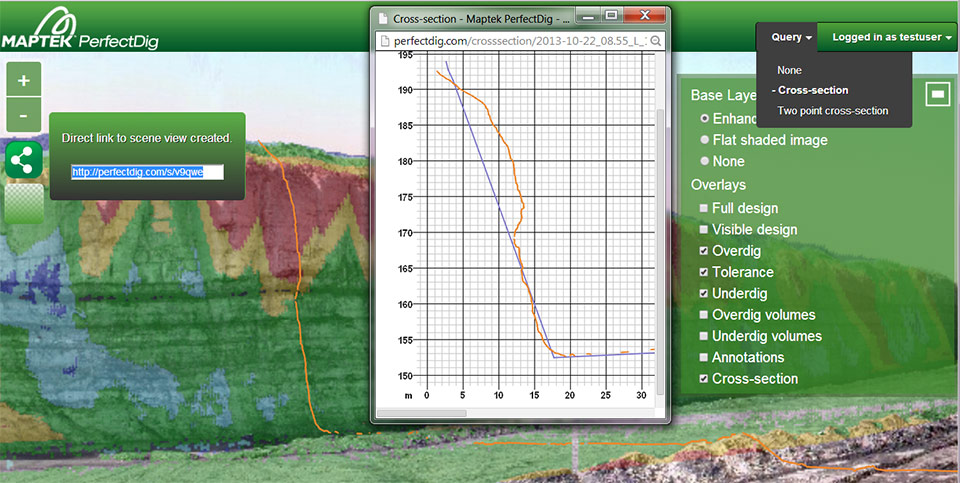Click the 190 elevation axis label
The height and width of the screenshot is (483, 960).
tap(406, 90)
